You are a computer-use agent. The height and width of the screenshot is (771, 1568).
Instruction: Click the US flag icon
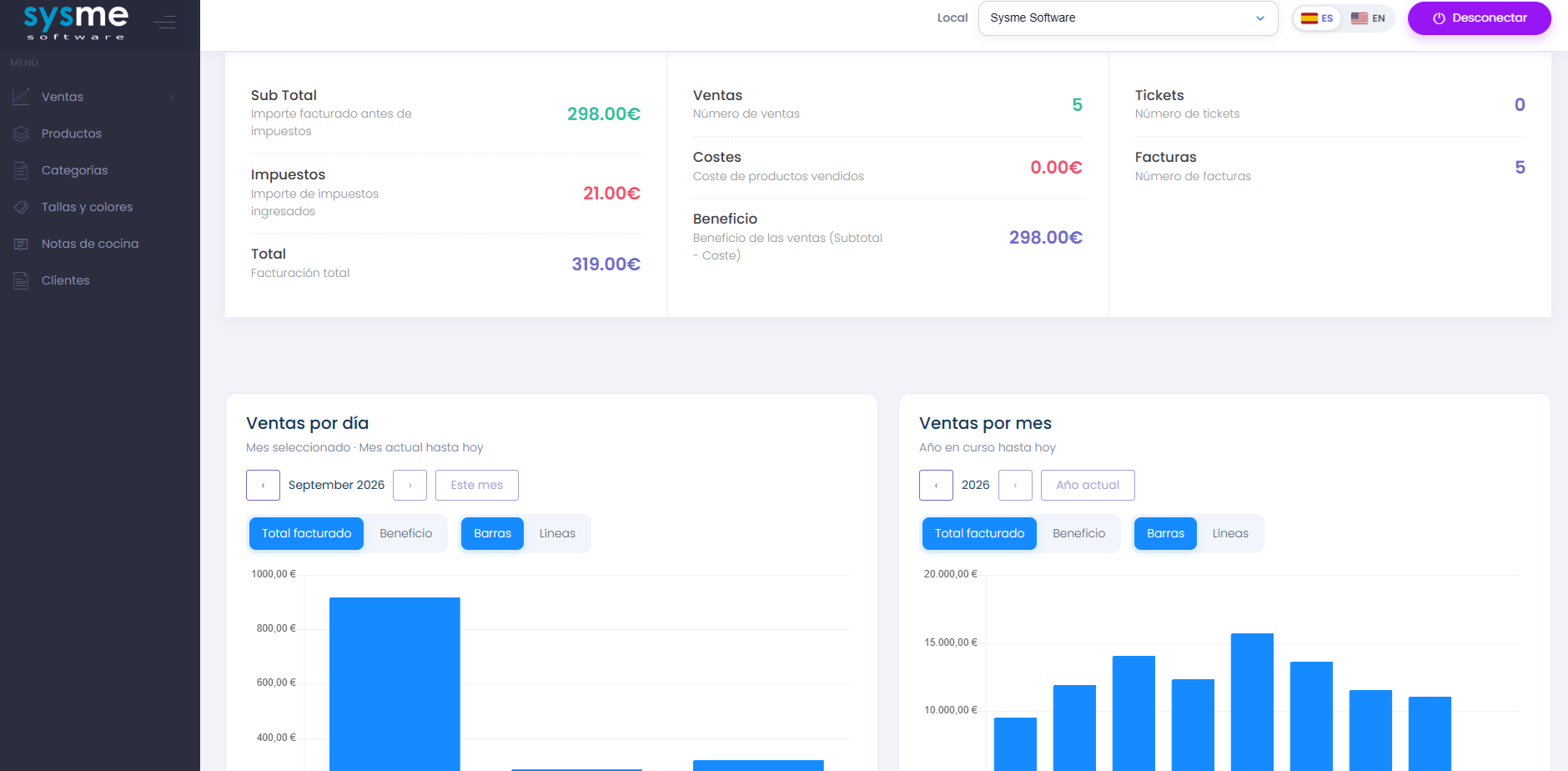click(1359, 18)
